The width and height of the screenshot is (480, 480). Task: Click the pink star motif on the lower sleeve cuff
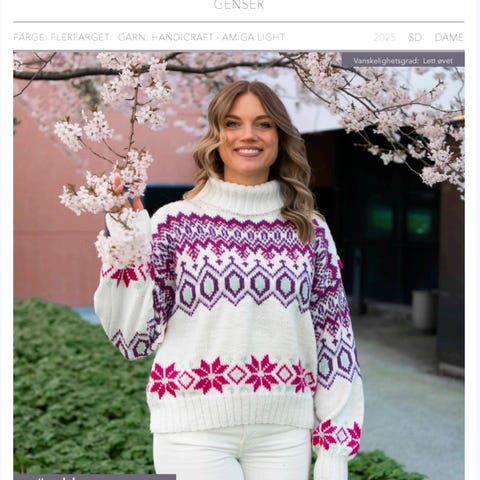337,437
